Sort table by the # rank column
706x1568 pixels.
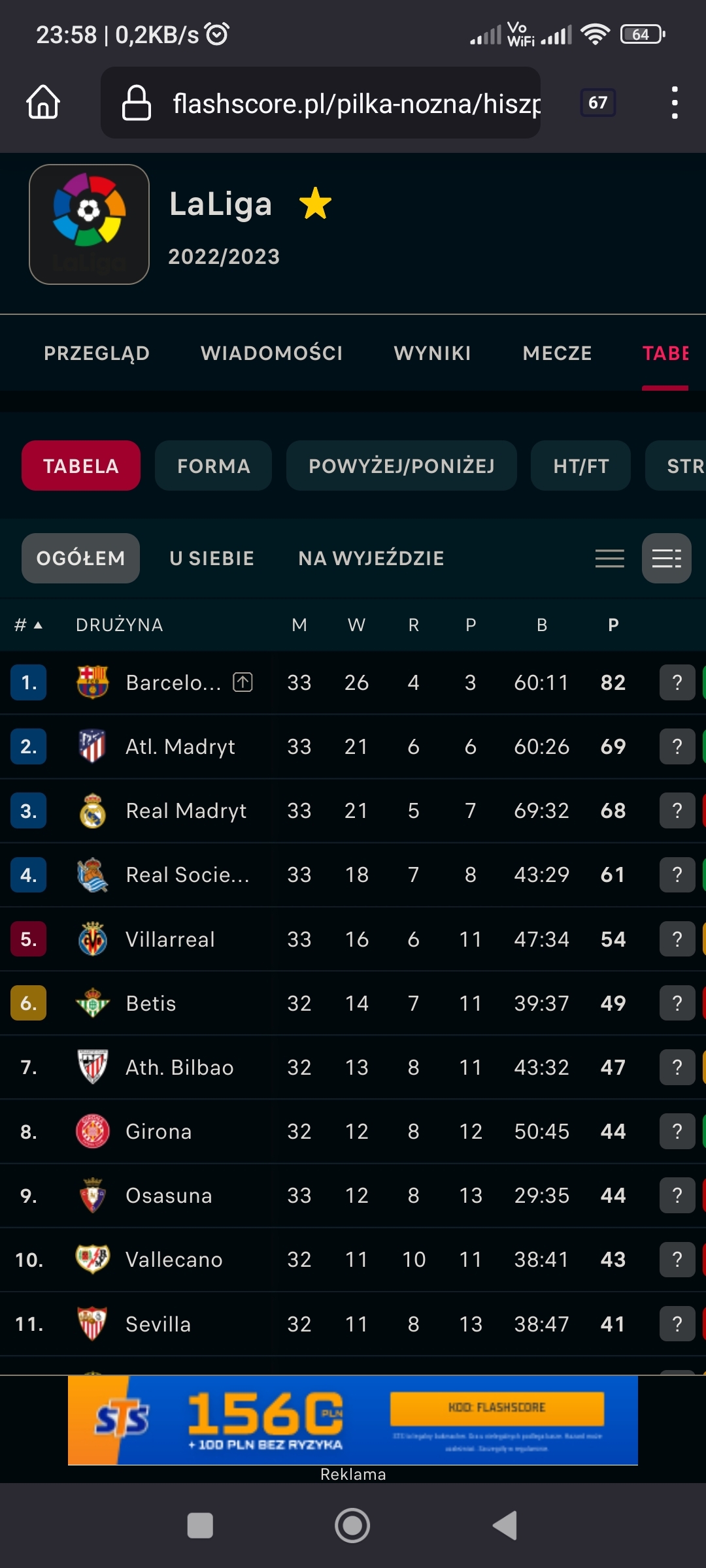[x=28, y=625]
